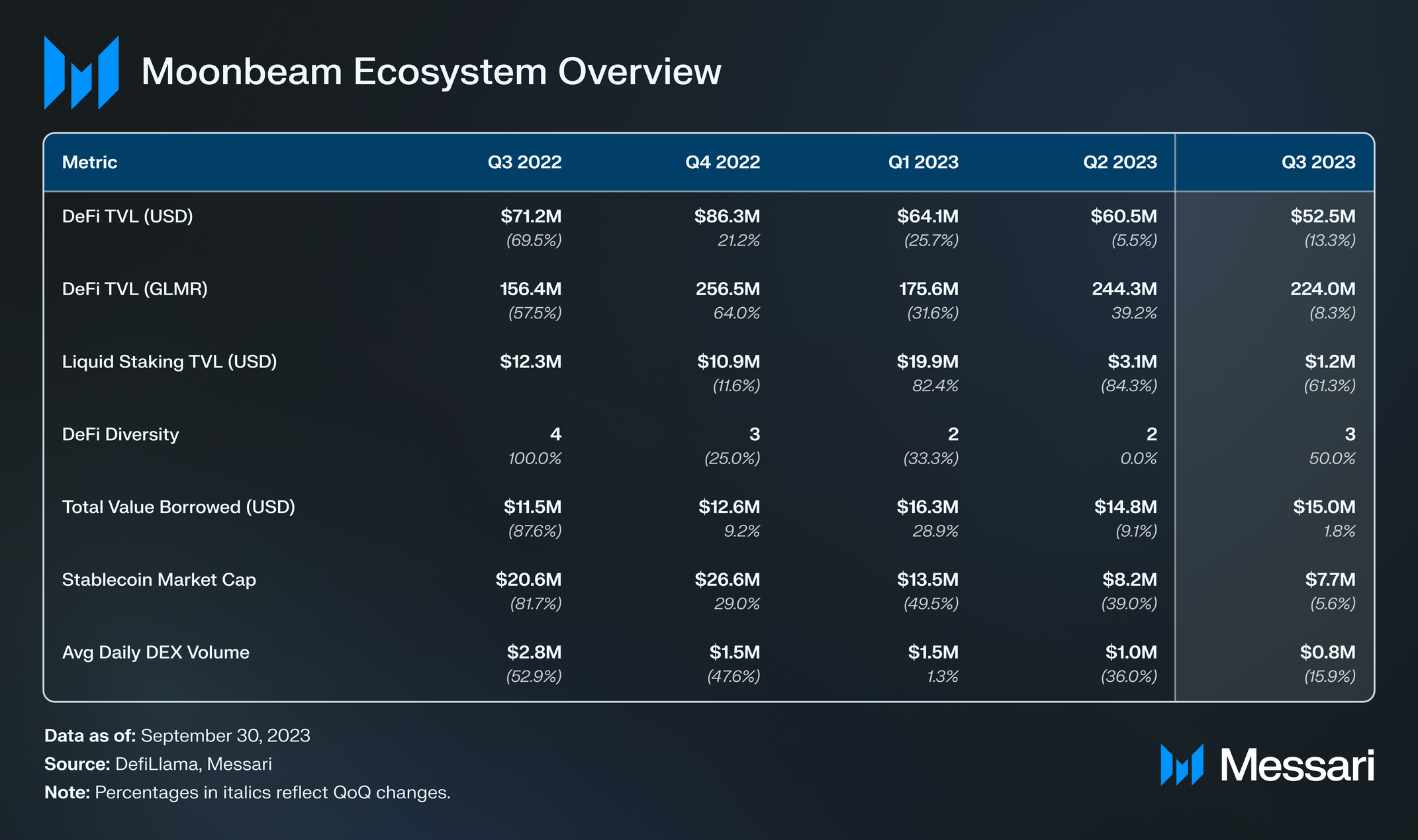Image resolution: width=1418 pixels, height=840 pixels.
Task: Click the Messari wordmark text
Action: tap(1297, 766)
